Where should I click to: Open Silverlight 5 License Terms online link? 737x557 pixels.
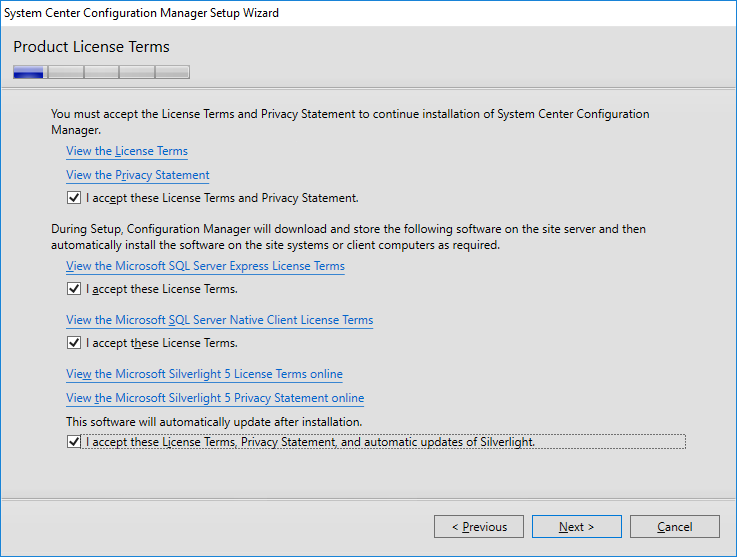pos(204,374)
